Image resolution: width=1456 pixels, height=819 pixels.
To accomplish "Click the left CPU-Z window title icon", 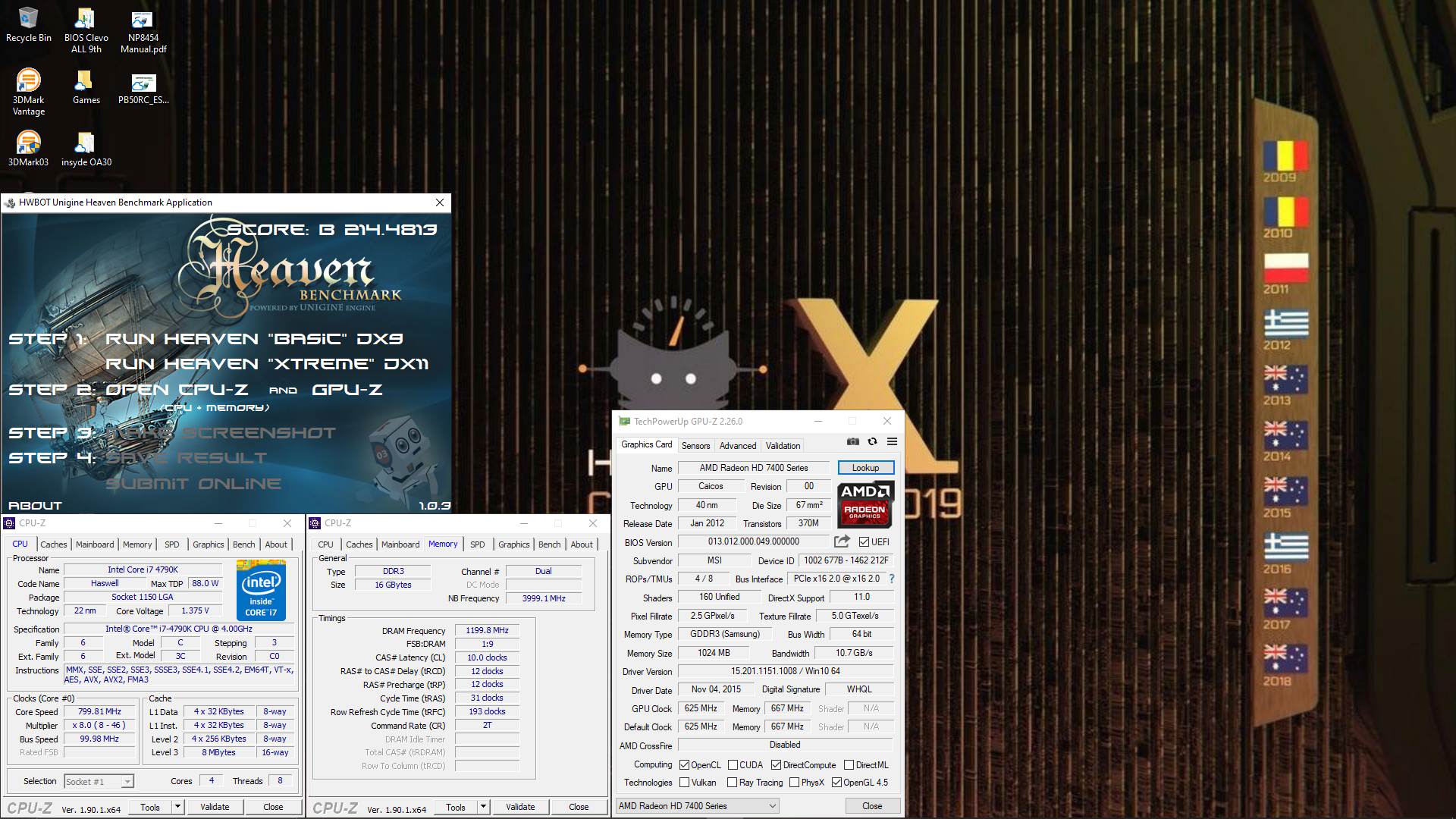I will pyautogui.click(x=9, y=523).
